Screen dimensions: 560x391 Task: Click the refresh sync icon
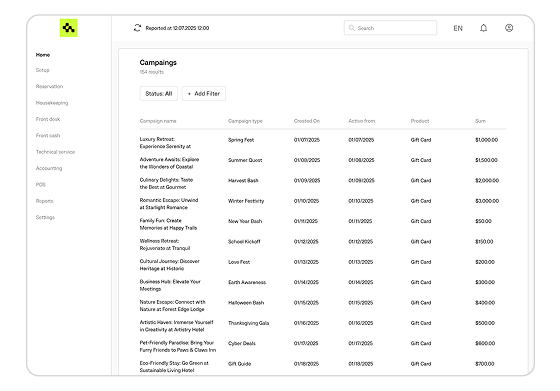(138, 28)
